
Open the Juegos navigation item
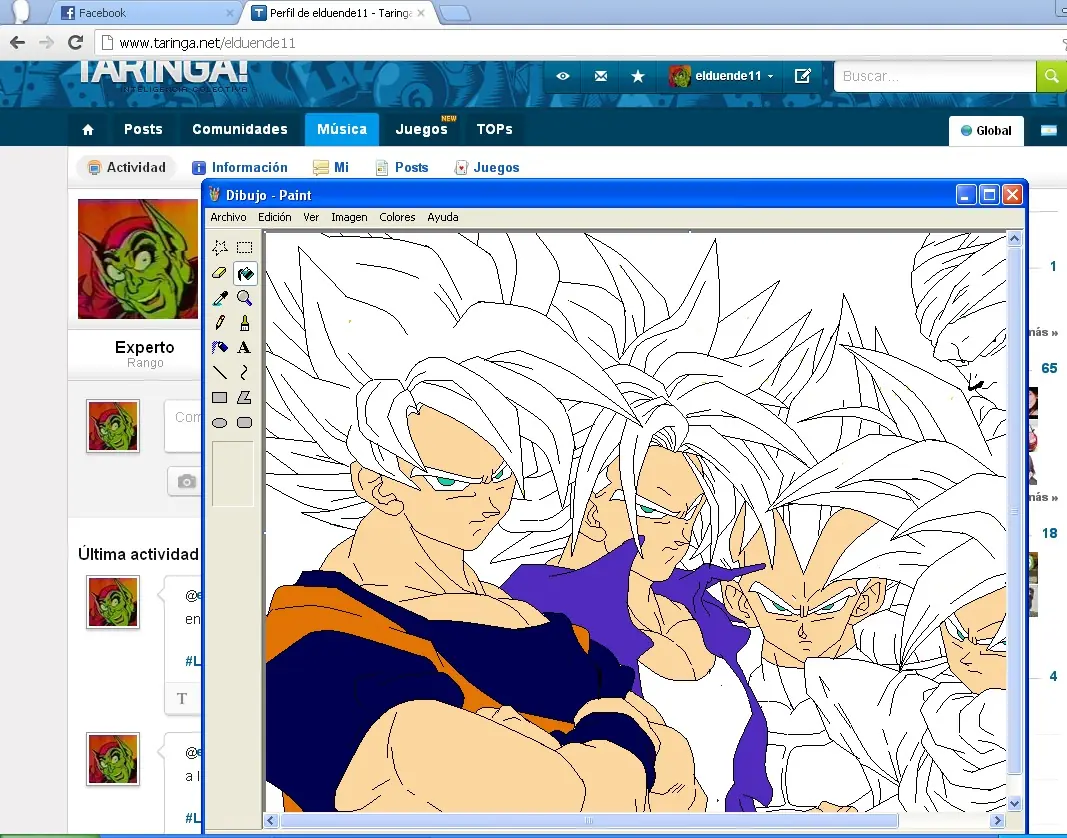click(x=421, y=129)
